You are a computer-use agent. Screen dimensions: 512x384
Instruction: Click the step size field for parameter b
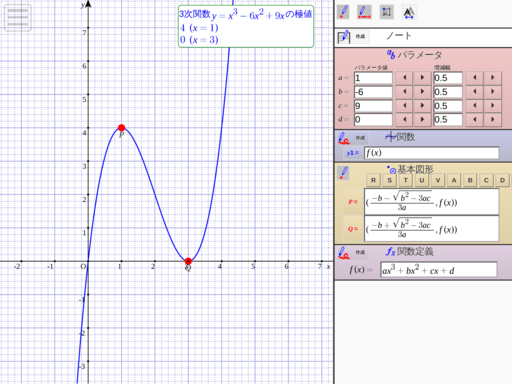click(448, 92)
